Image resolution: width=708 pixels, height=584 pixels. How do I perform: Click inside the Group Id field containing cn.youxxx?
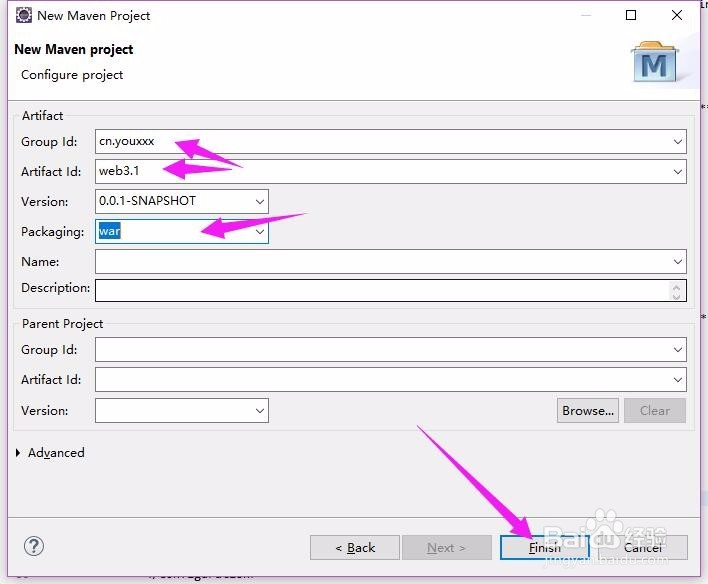tap(391, 141)
